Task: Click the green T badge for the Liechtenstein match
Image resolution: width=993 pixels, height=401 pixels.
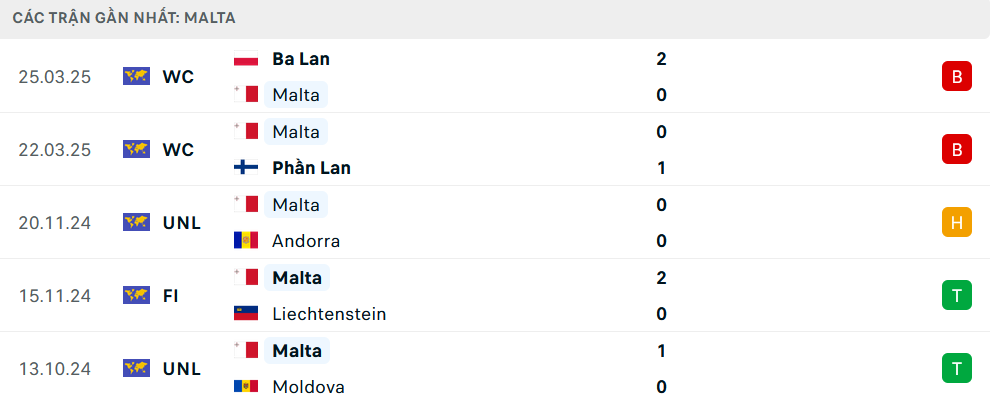Action: click(x=956, y=295)
